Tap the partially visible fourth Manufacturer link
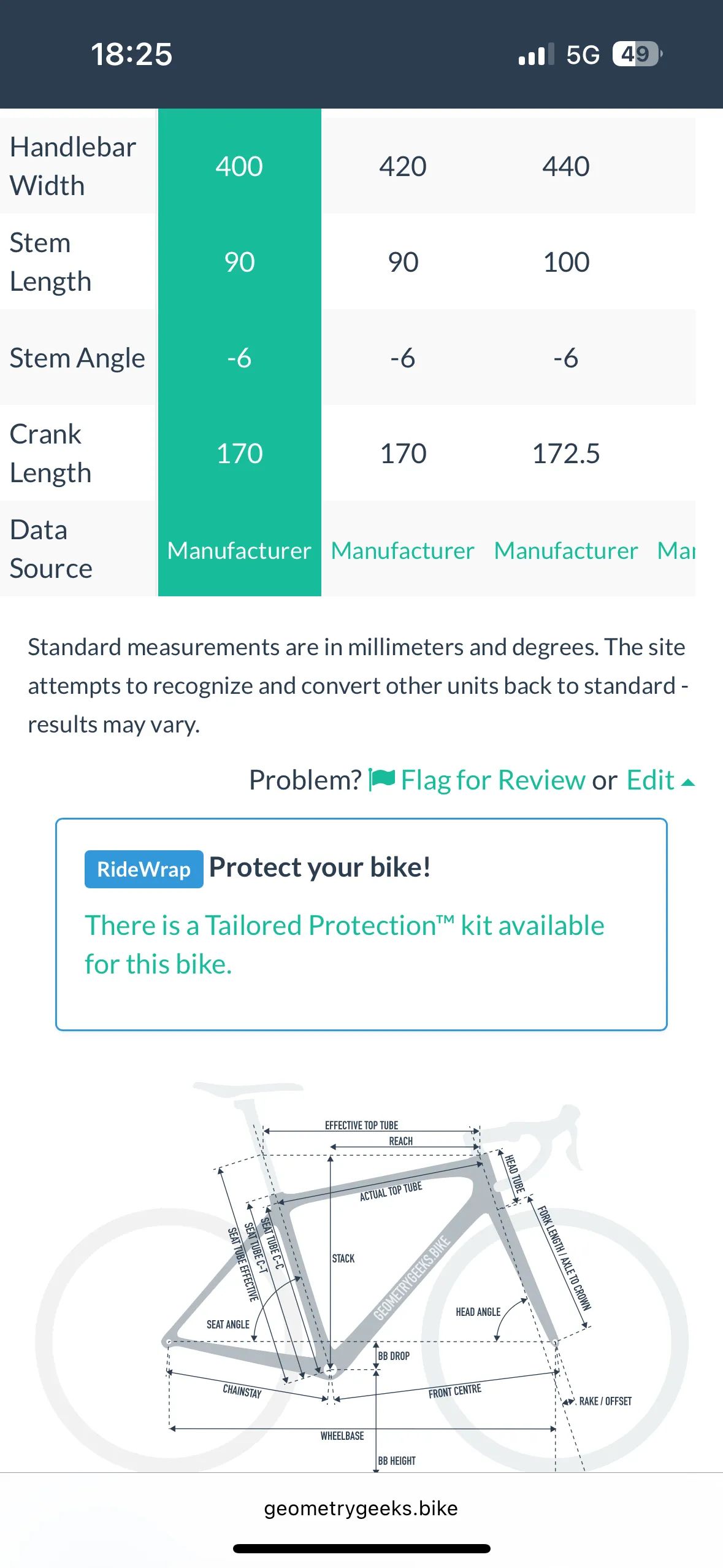Viewport: 723px width, 1568px height. point(676,550)
